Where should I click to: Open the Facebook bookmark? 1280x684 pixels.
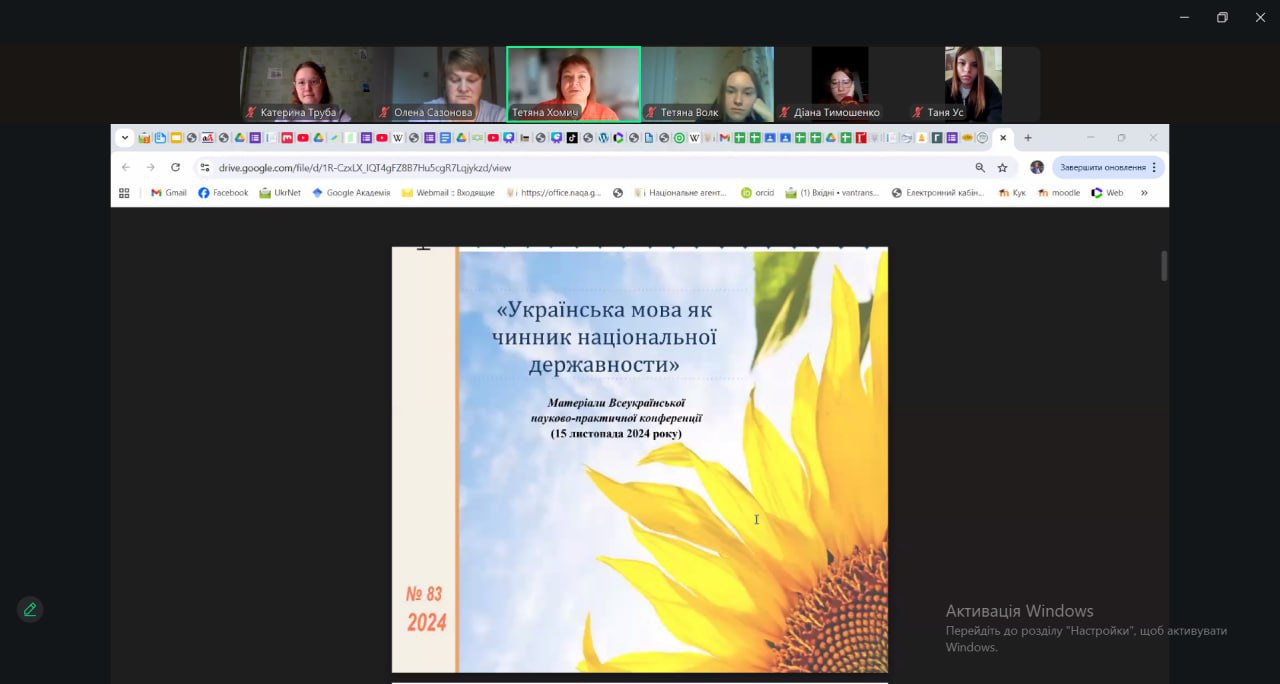coord(223,193)
